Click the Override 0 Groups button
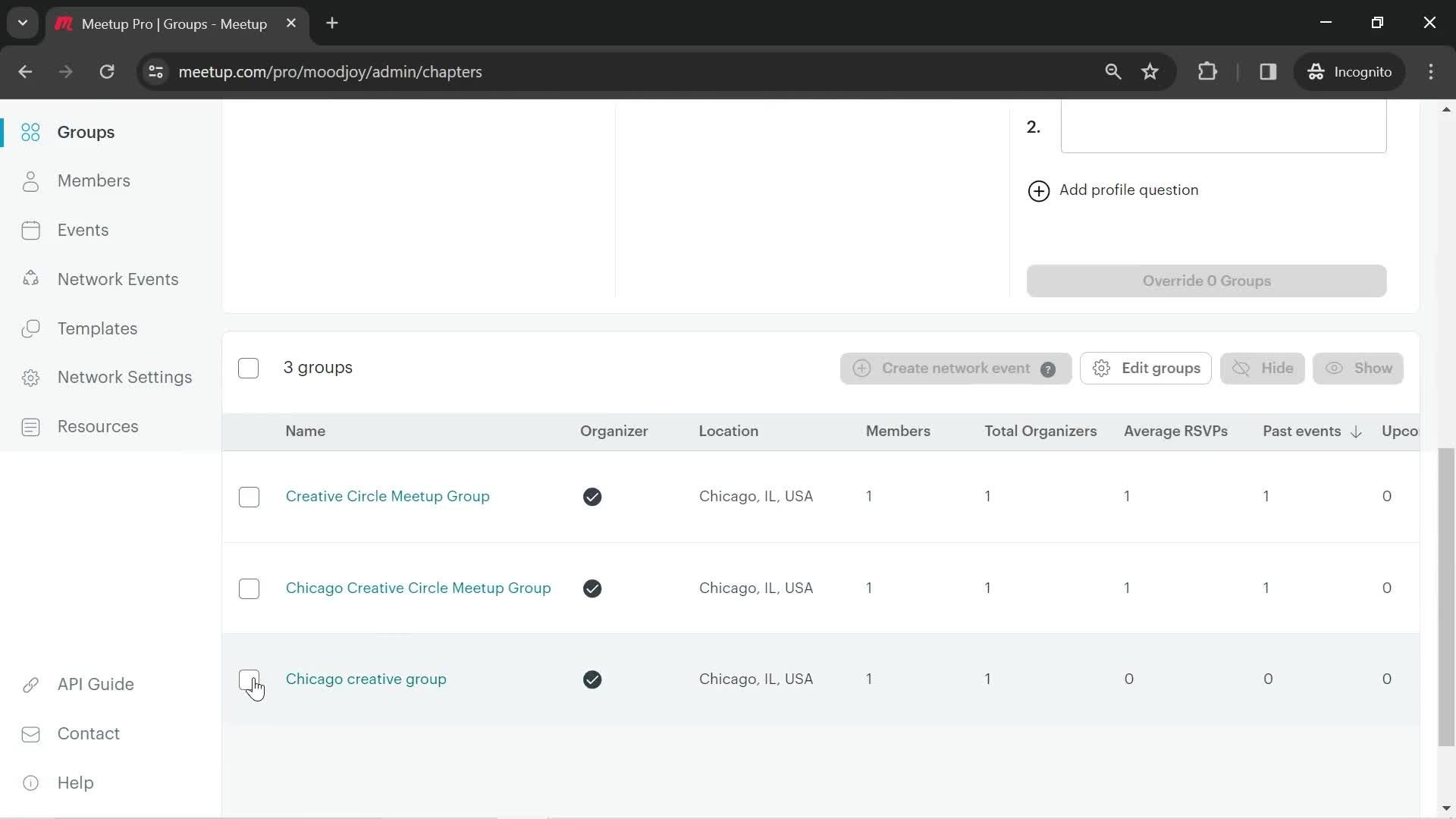1456x819 pixels. click(1207, 281)
